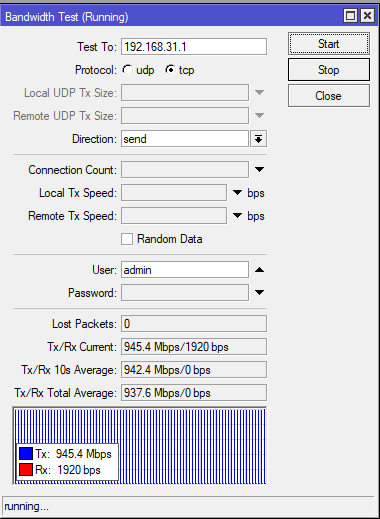Viewport: 380px width, 519px height.
Task: Close window with title bar X
Action: (367, 16)
